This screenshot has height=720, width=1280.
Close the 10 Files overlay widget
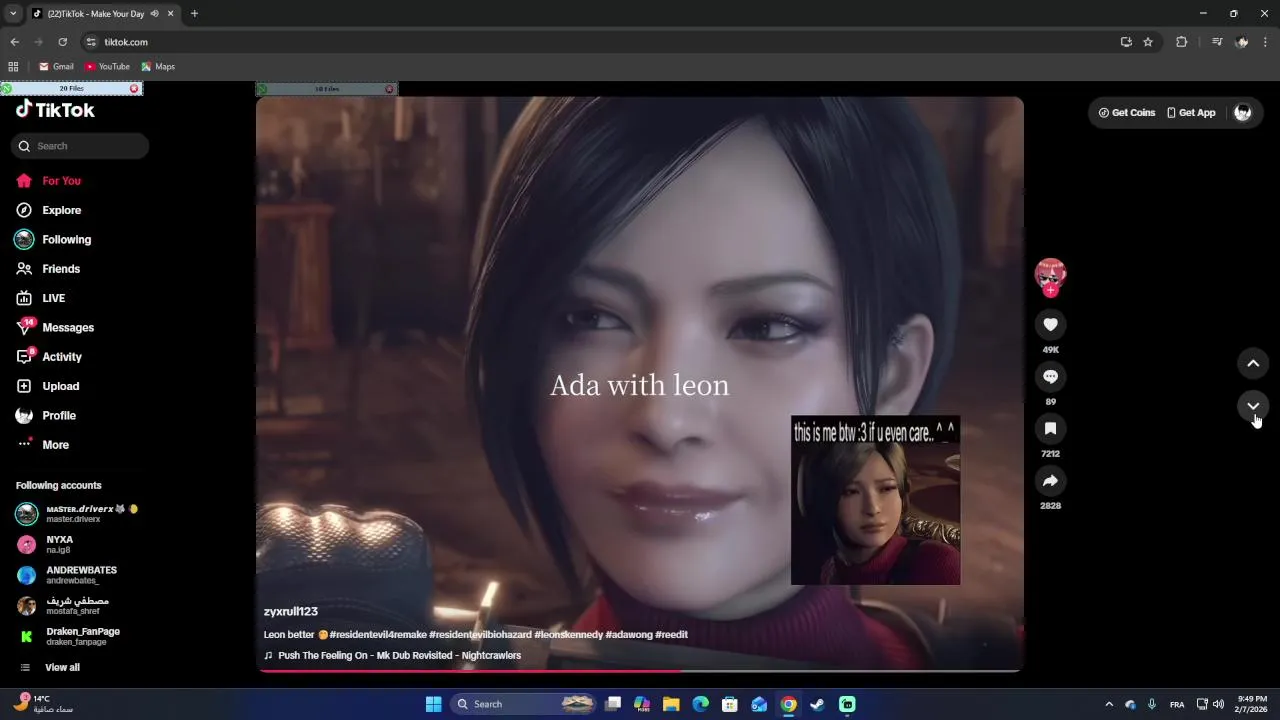[x=389, y=89]
